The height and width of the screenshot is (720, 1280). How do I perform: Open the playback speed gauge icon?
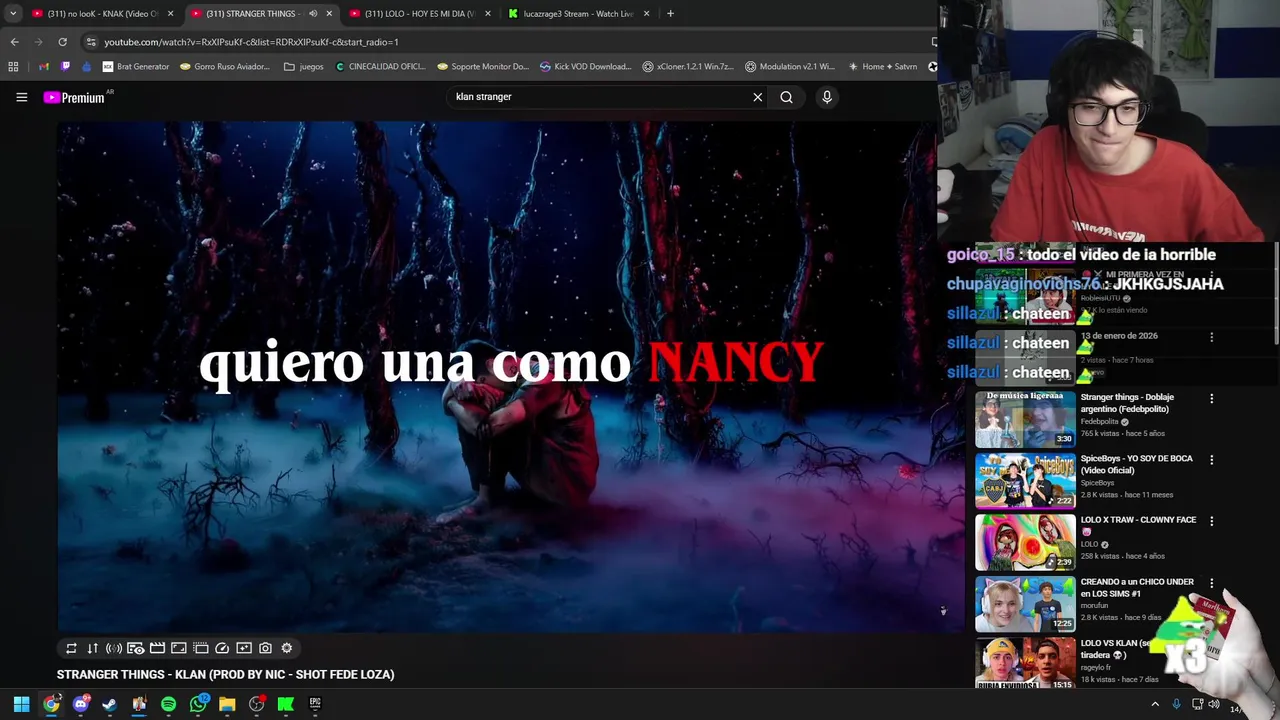coord(222,648)
